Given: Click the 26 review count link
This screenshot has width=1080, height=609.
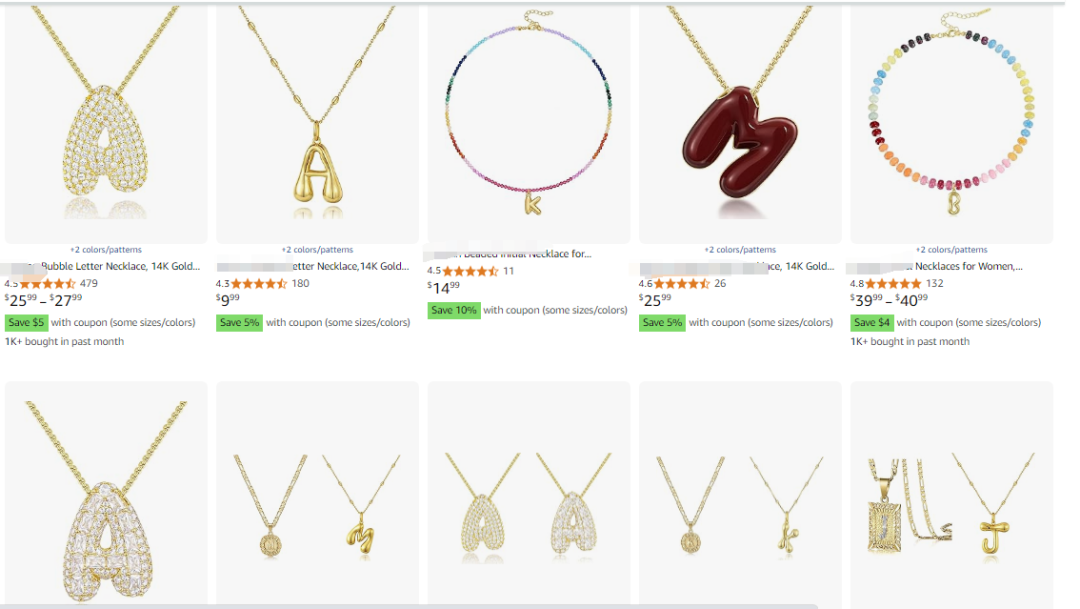Looking at the screenshot, I should point(720,283).
